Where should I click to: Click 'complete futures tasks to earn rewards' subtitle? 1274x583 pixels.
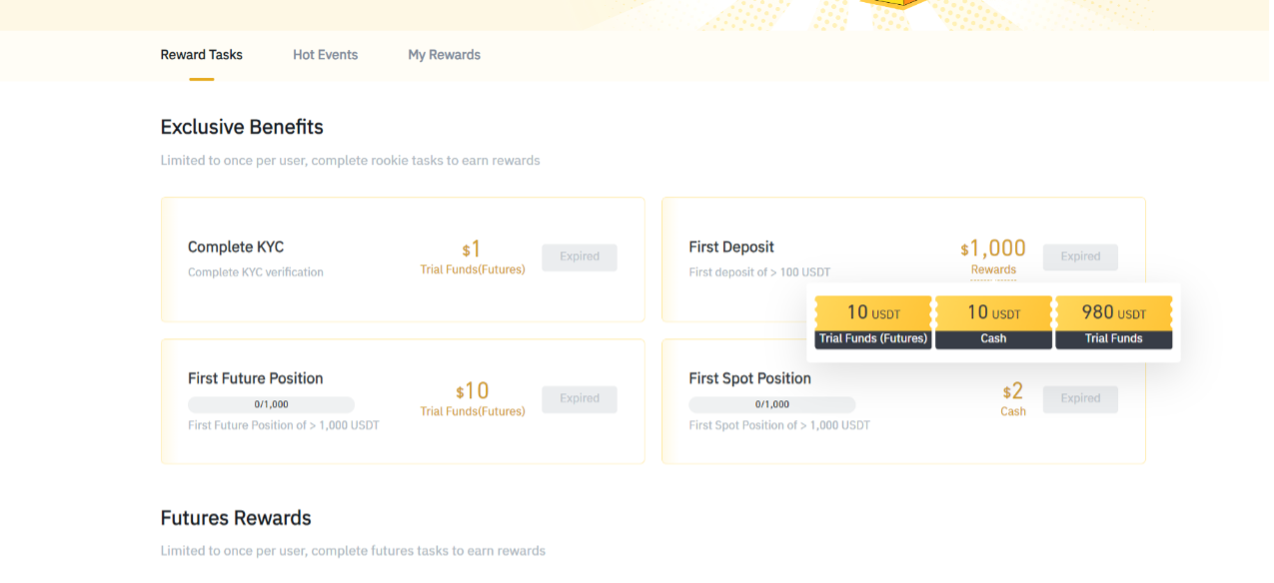[429, 551]
